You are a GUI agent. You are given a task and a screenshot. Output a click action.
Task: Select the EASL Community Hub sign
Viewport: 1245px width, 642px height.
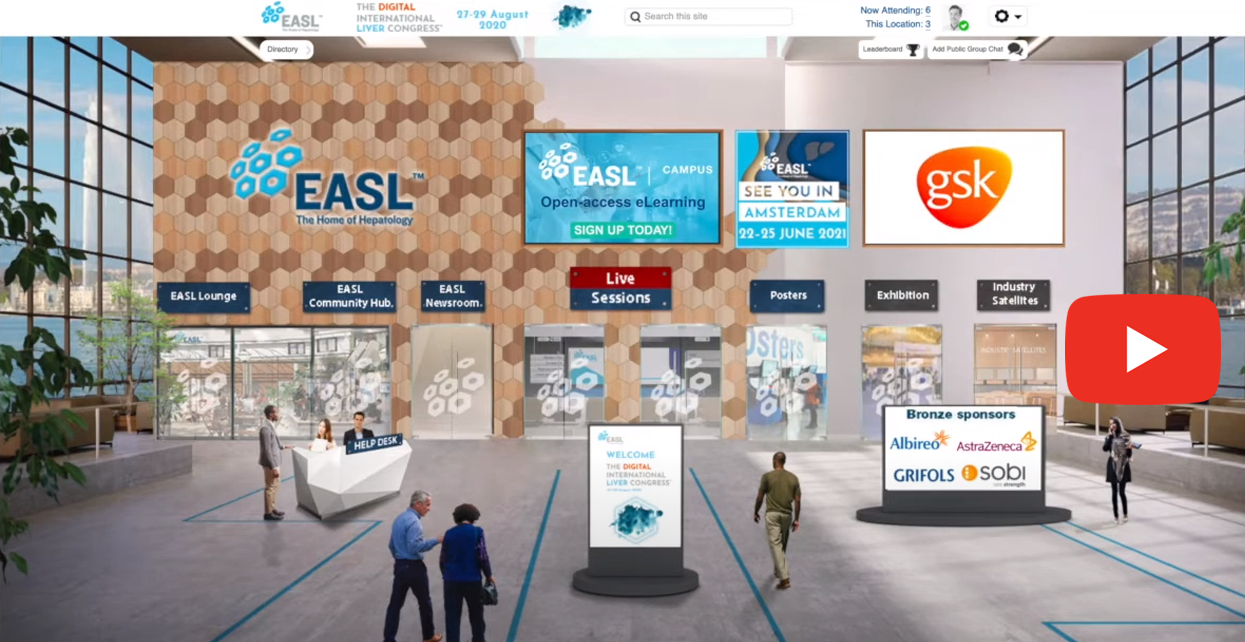350,297
